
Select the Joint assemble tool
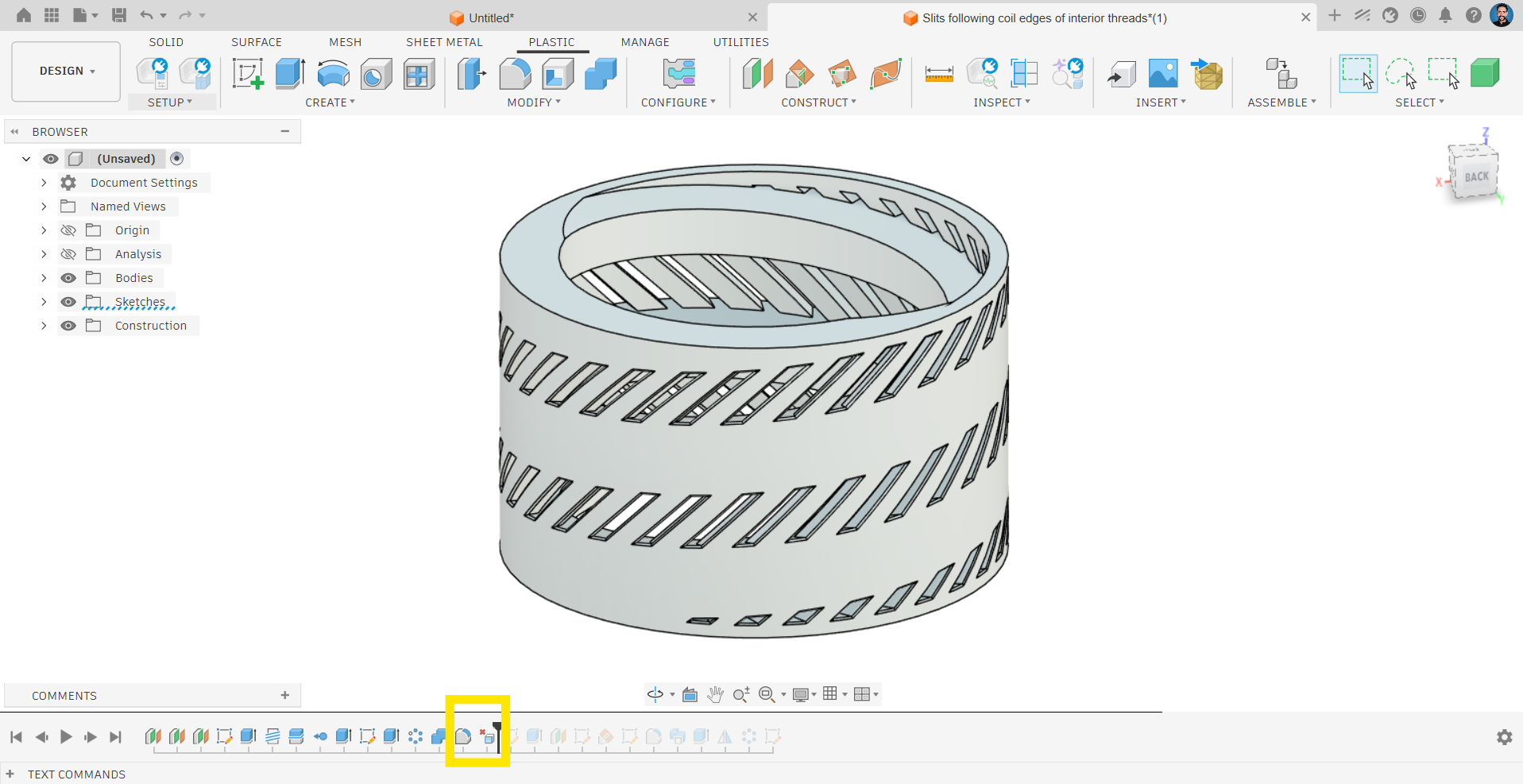pyautogui.click(x=1281, y=74)
